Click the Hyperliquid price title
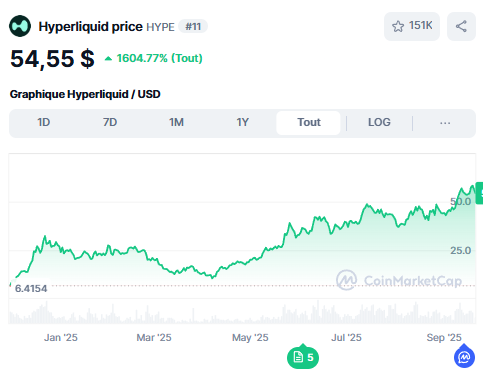 point(90,27)
